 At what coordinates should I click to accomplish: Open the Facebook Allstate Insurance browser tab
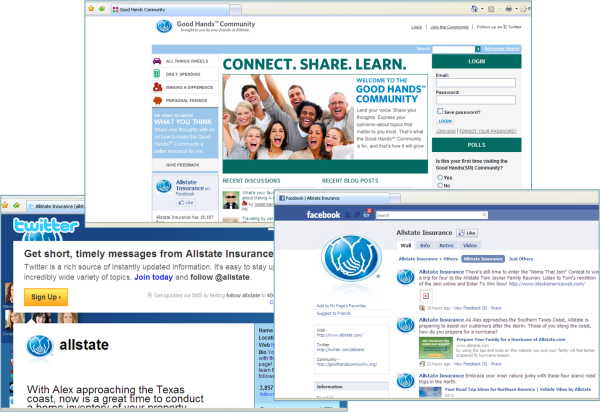[333, 198]
